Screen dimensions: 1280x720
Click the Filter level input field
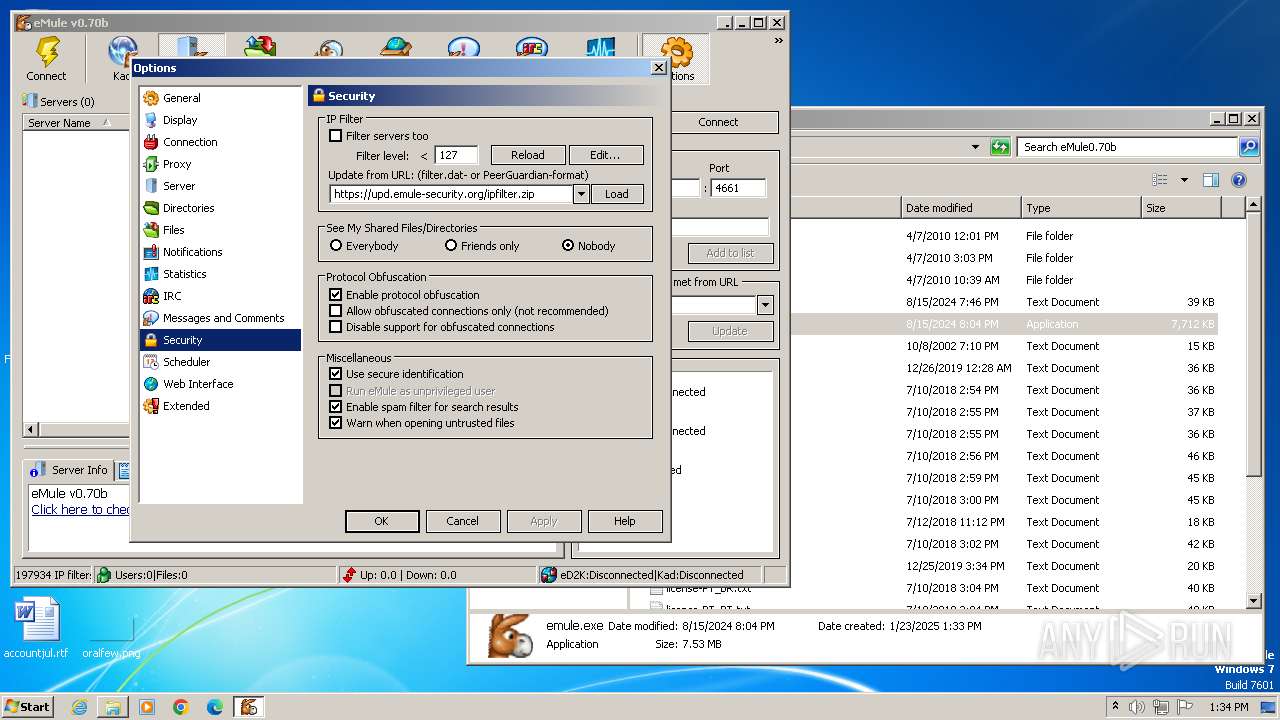tap(456, 155)
